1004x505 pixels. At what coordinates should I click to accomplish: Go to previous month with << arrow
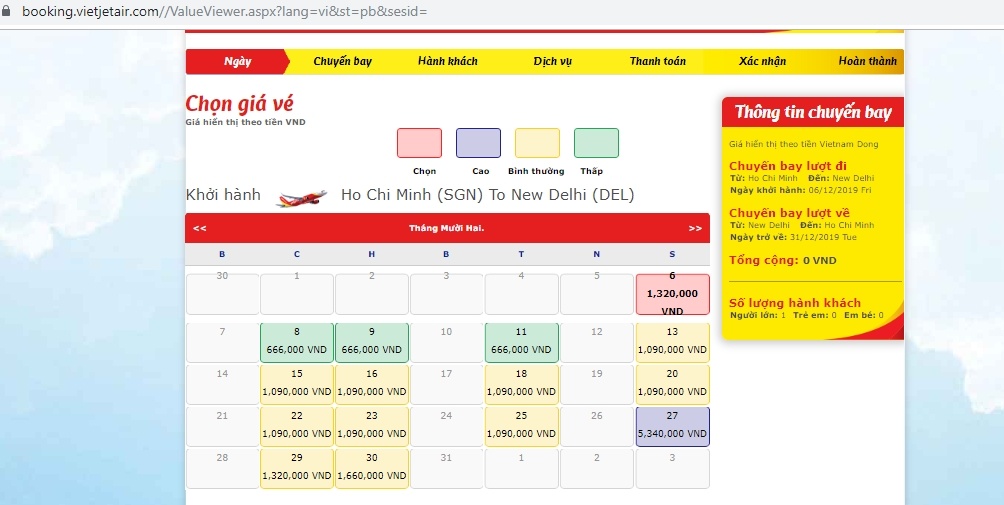coord(200,228)
